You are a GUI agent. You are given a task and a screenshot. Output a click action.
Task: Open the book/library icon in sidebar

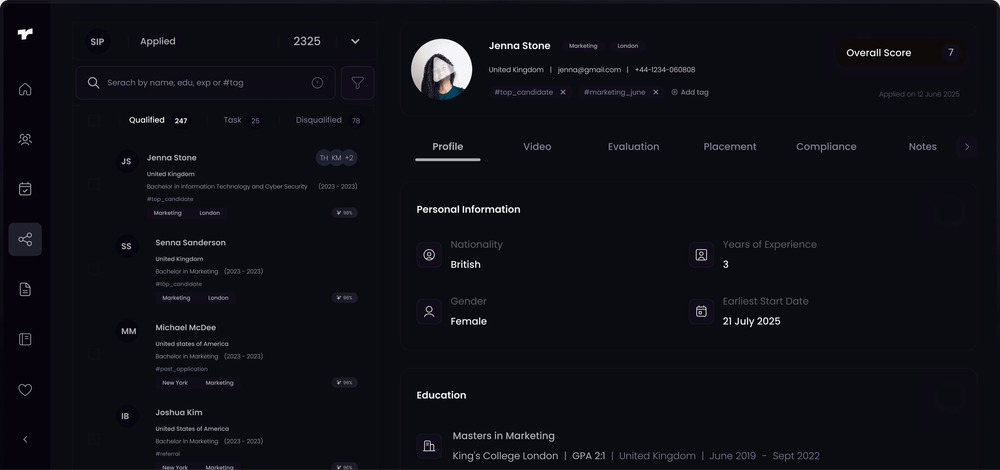point(25,339)
